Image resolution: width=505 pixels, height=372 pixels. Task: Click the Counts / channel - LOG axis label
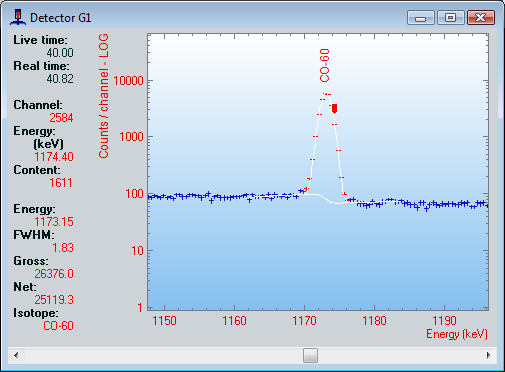104,96
